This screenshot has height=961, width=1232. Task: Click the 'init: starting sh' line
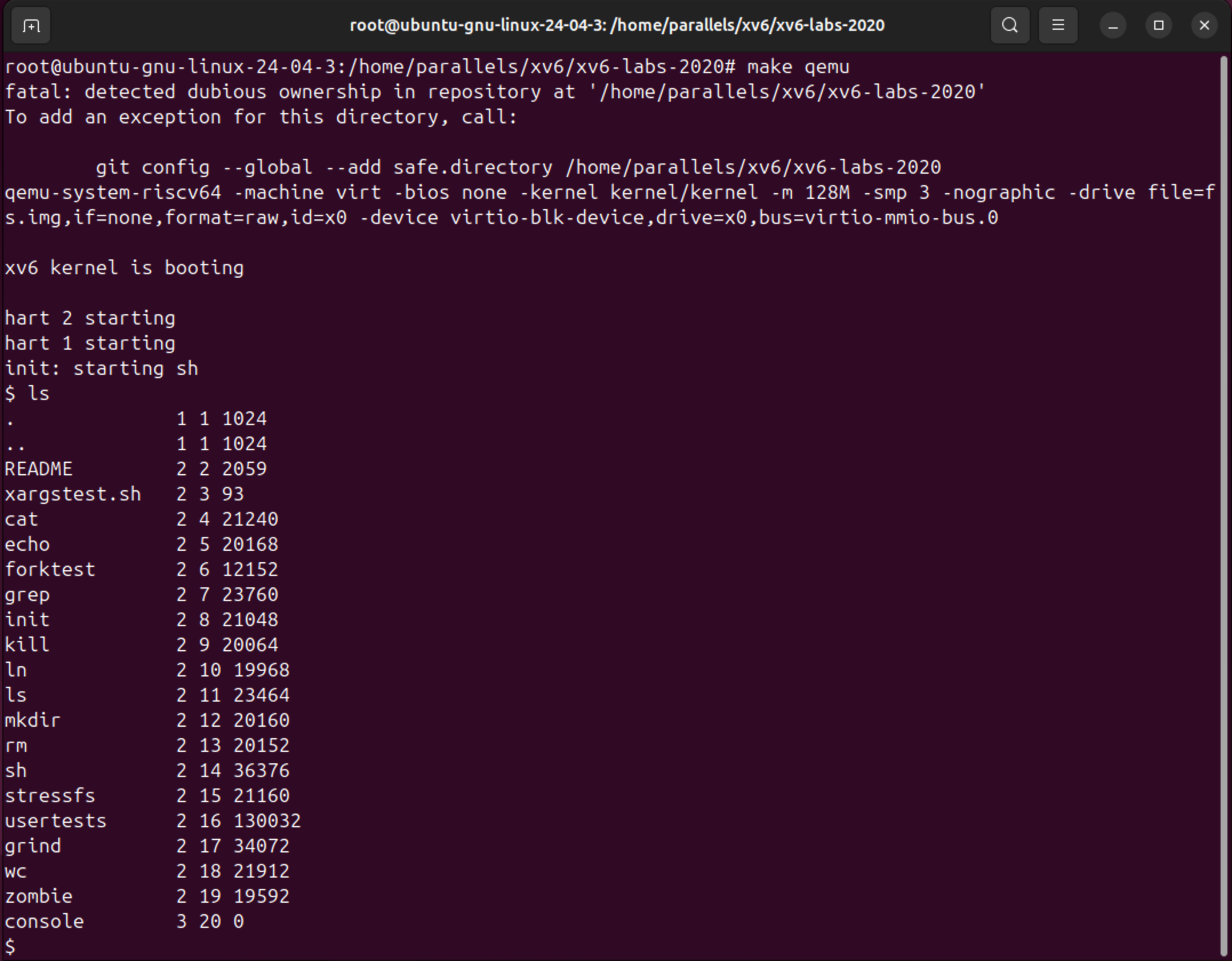pyautogui.click(x=101, y=369)
